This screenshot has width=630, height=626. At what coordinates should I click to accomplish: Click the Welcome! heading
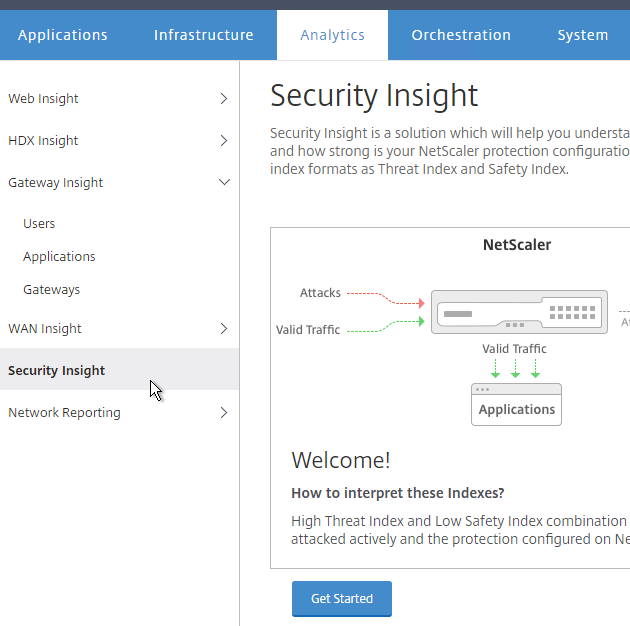pos(341,460)
